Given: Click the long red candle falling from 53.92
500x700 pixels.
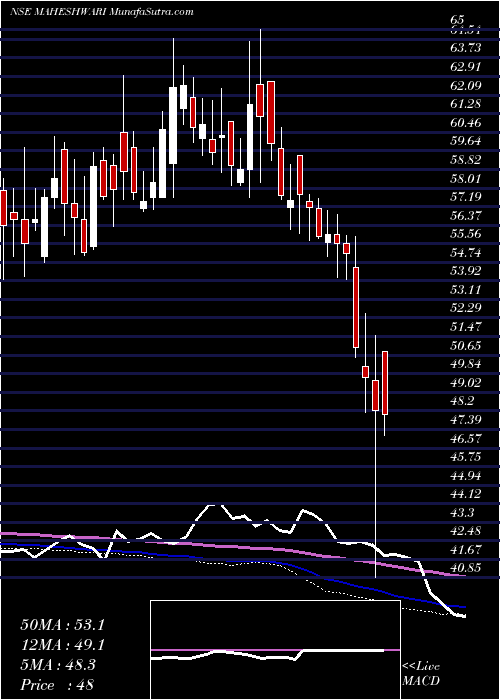Looking at the screenshot, I should tap(356, 307).
